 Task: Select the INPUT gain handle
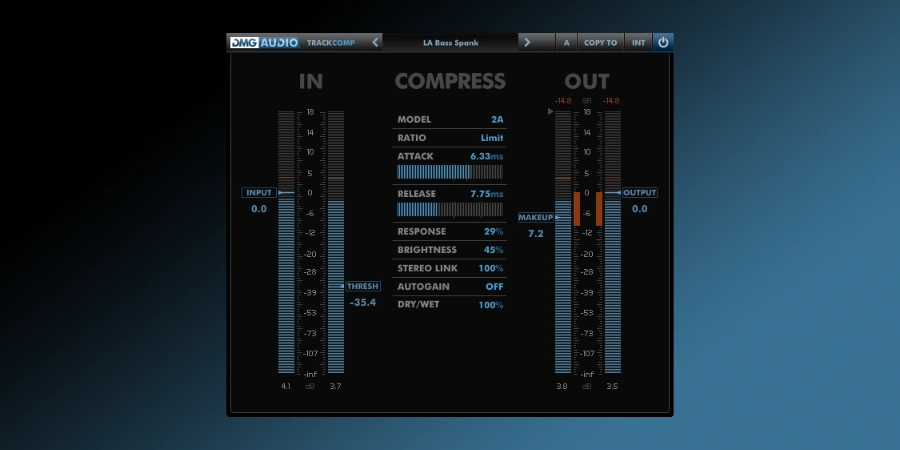point(259,193)
